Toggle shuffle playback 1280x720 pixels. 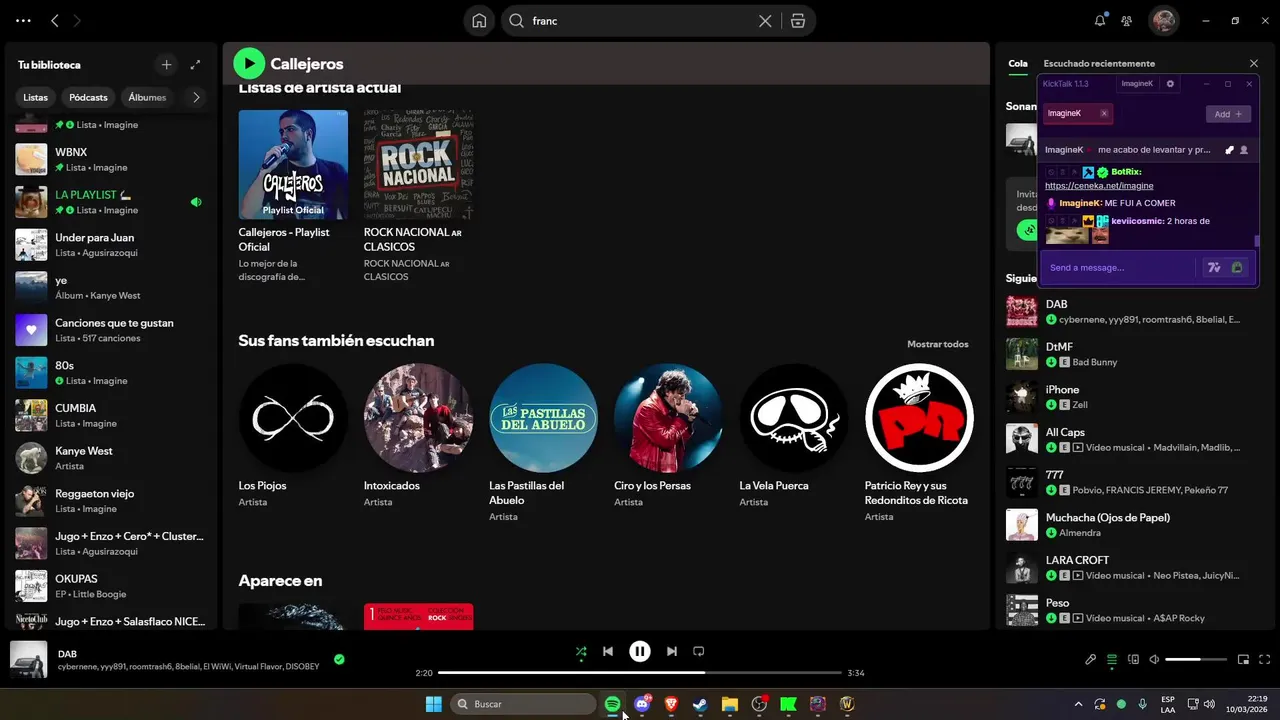pyautogui.click(x=581, y=652)
